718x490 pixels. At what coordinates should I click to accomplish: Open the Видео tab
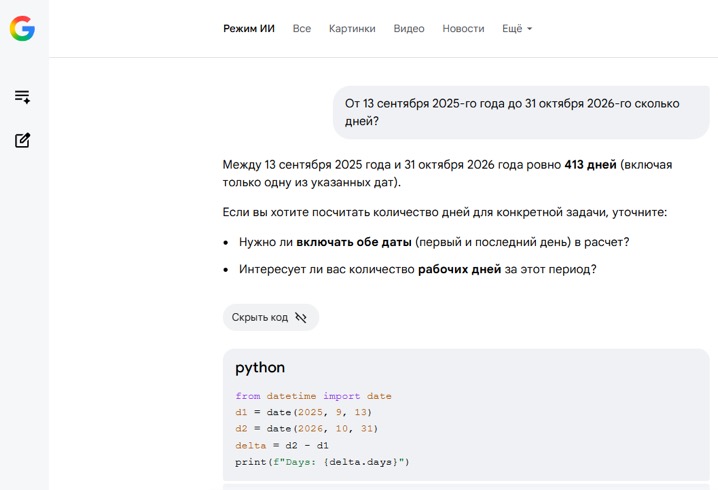pyautogui.click(x=409, y=28)
